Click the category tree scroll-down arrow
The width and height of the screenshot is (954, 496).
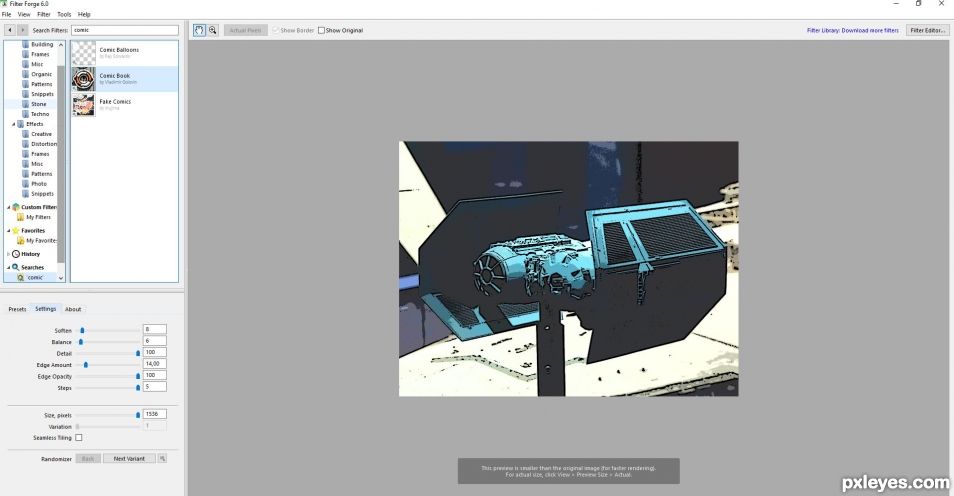(x=61, y=278)
